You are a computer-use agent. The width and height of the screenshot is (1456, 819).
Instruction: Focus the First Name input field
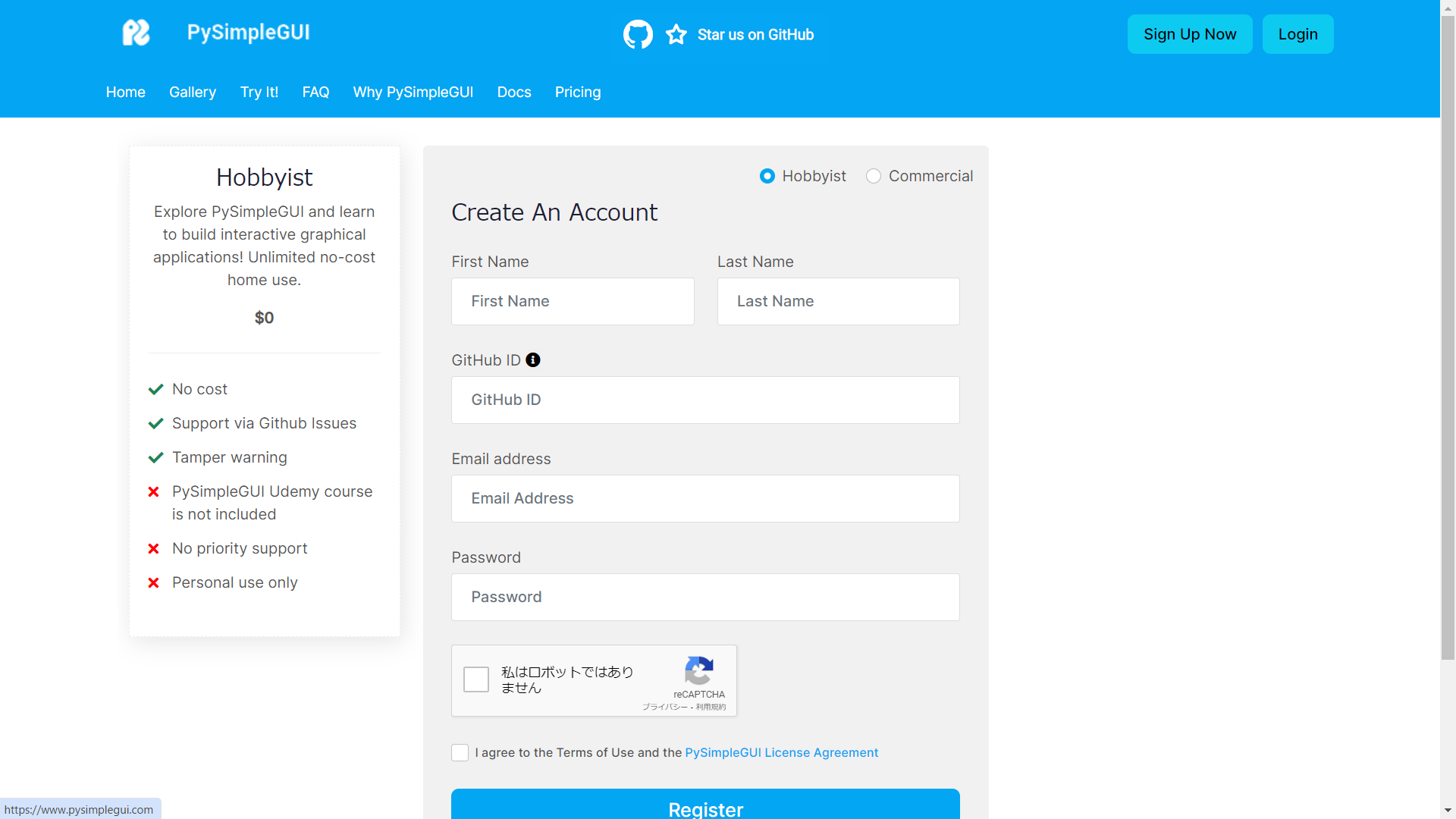[x=573, y=301]
